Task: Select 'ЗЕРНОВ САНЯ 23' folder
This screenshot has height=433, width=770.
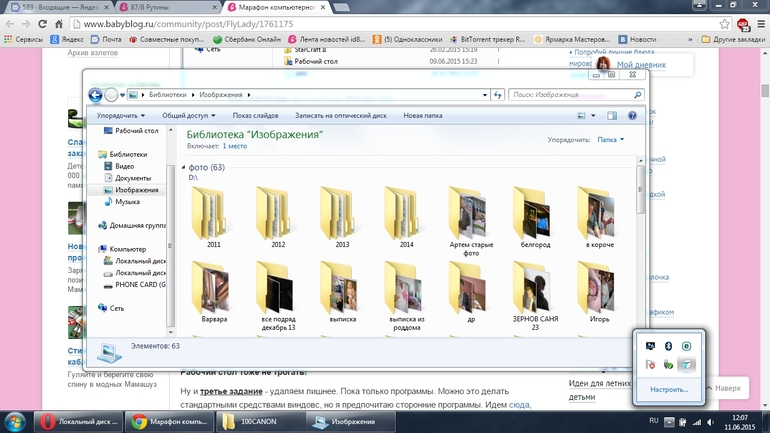Action: tap(535, 296)
